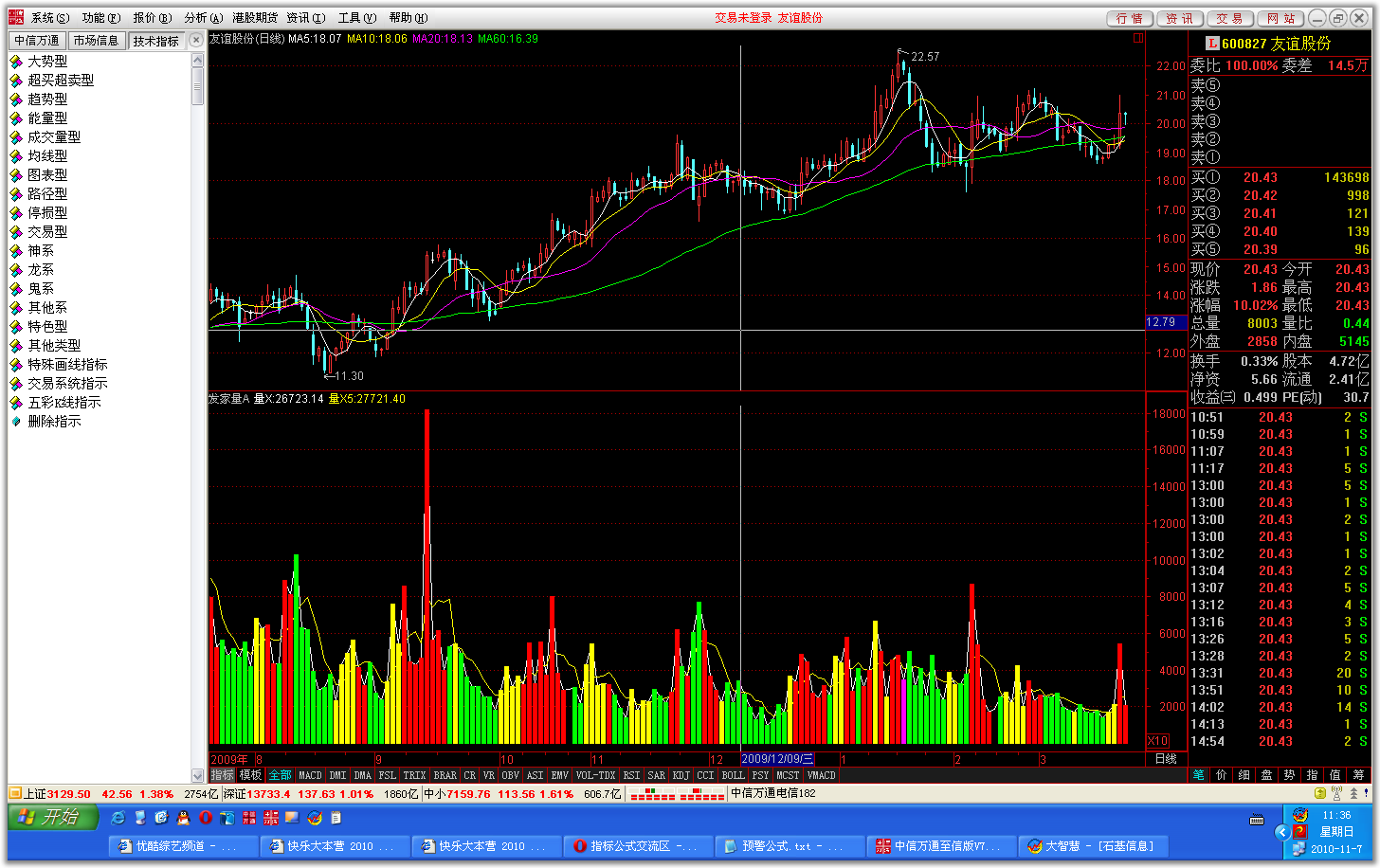Viewport: 1380px width, 868px height.
Task: Click the 大势型 indicator icon
Action: click(x=16, y=62)
